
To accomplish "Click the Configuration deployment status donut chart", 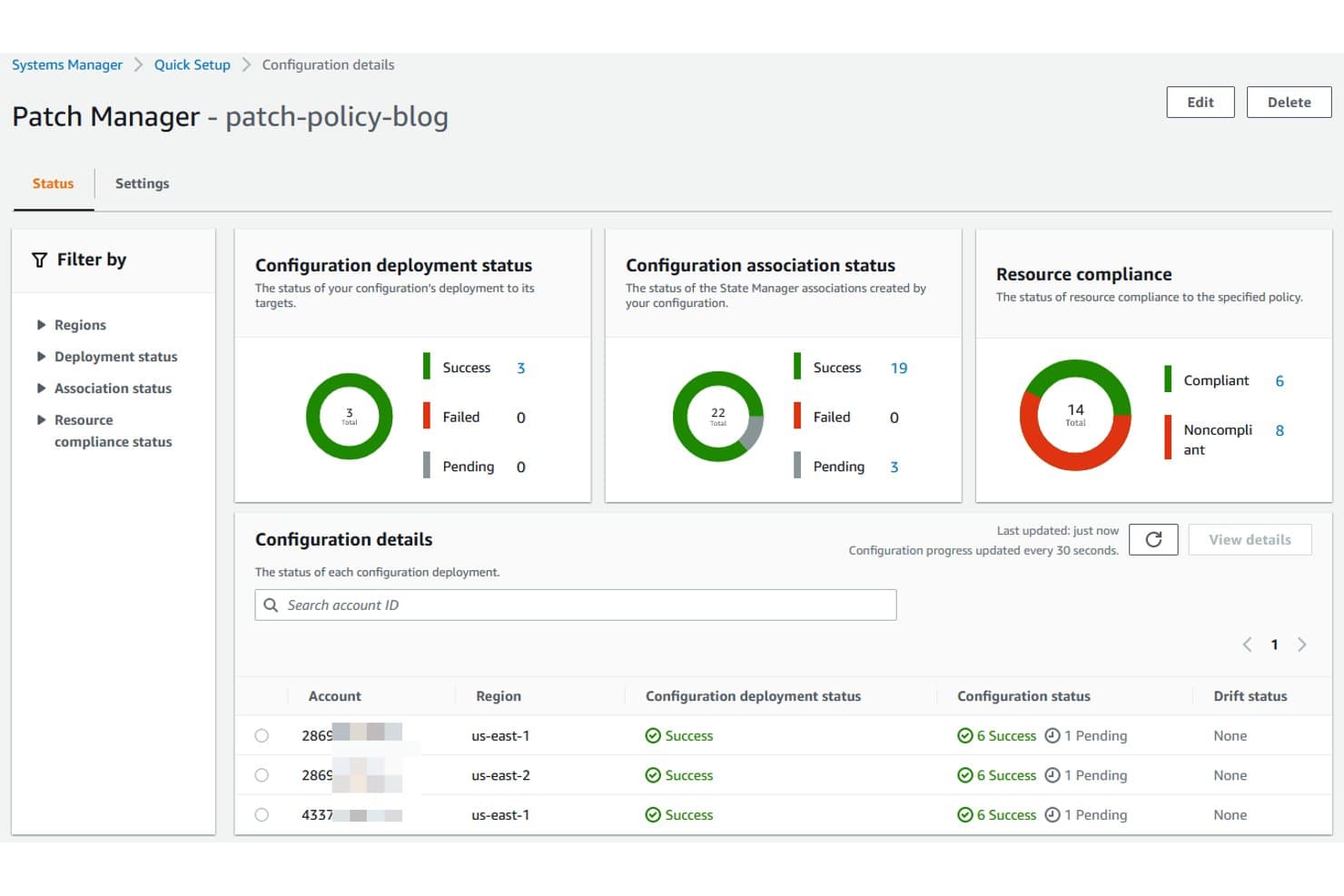I will [350, 417].
